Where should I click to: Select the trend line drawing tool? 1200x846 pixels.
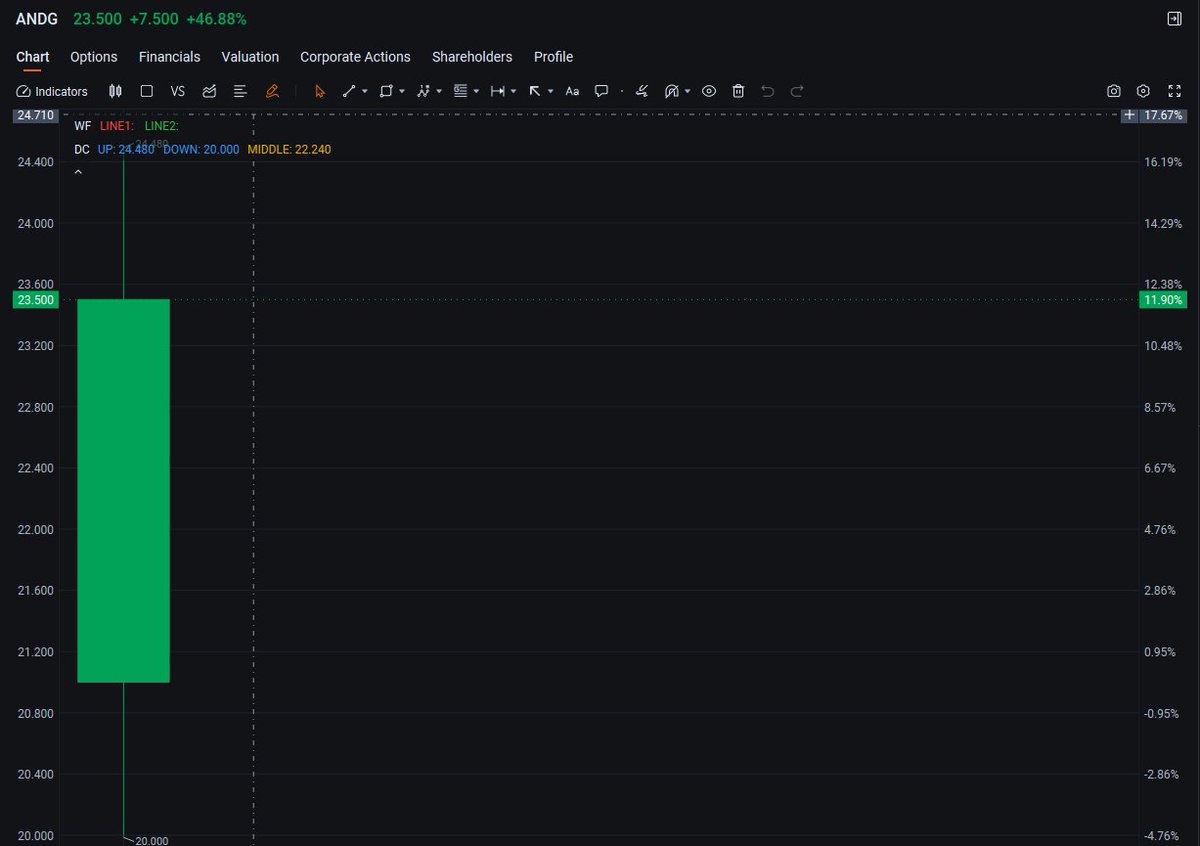[349, 91]
